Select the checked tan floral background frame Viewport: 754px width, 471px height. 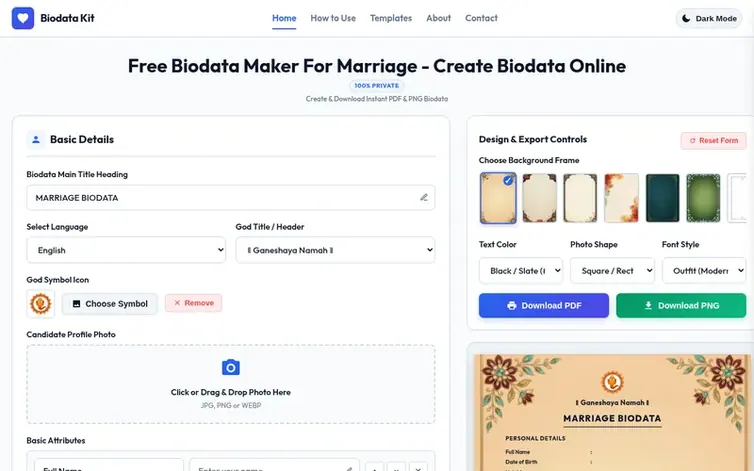[498, 198]
